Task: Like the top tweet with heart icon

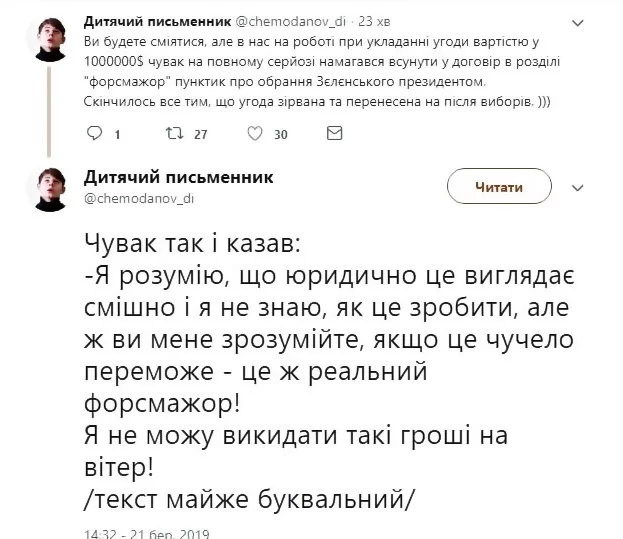Action: pyautogui.click(x=253, y=134)
